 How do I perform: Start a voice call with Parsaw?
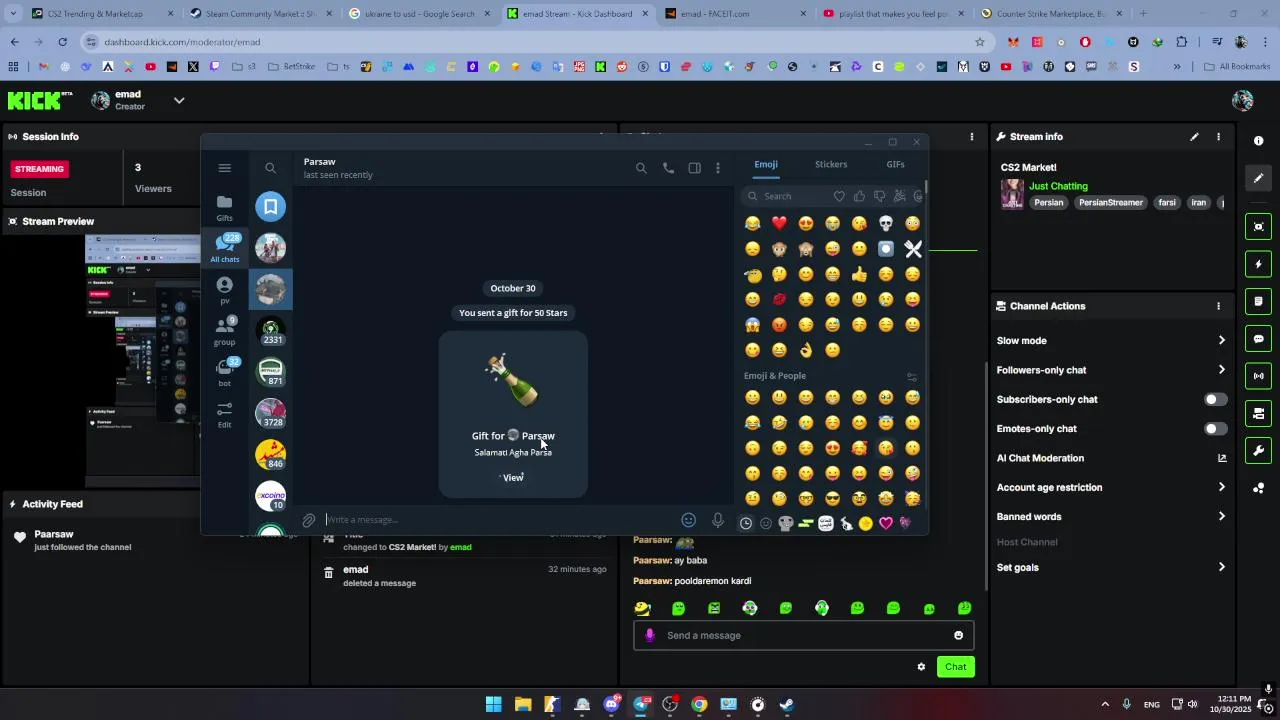668,168
